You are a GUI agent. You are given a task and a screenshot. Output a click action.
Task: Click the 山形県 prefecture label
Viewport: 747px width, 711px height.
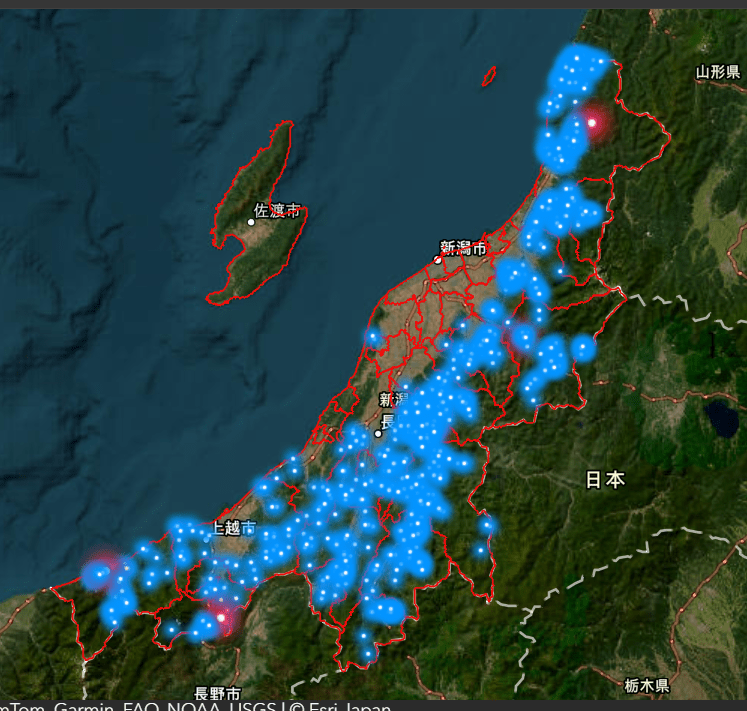(x=718, y=72)
